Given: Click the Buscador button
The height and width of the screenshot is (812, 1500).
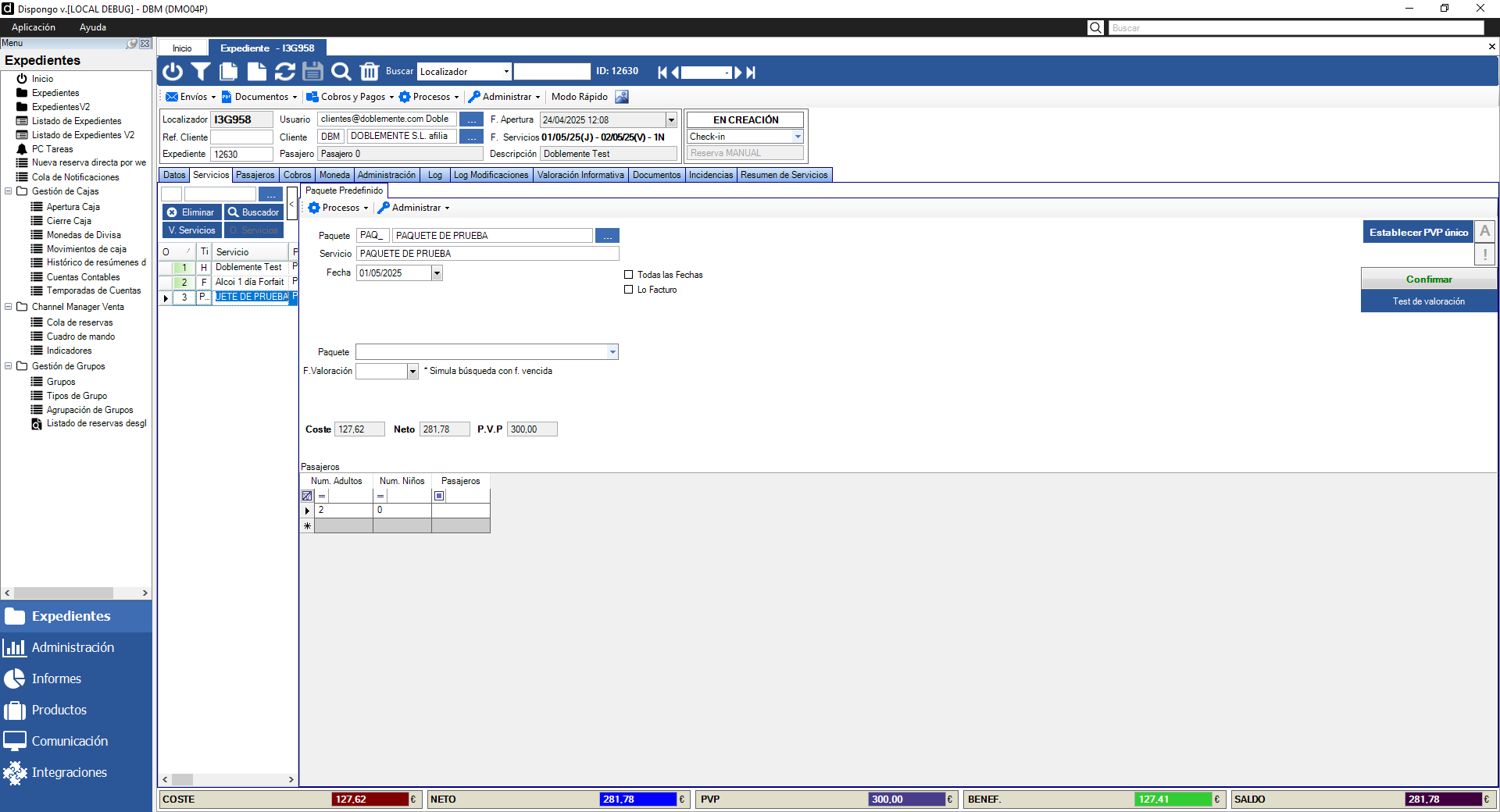Looking at the screenshot, I should click(x=254, y=212).
